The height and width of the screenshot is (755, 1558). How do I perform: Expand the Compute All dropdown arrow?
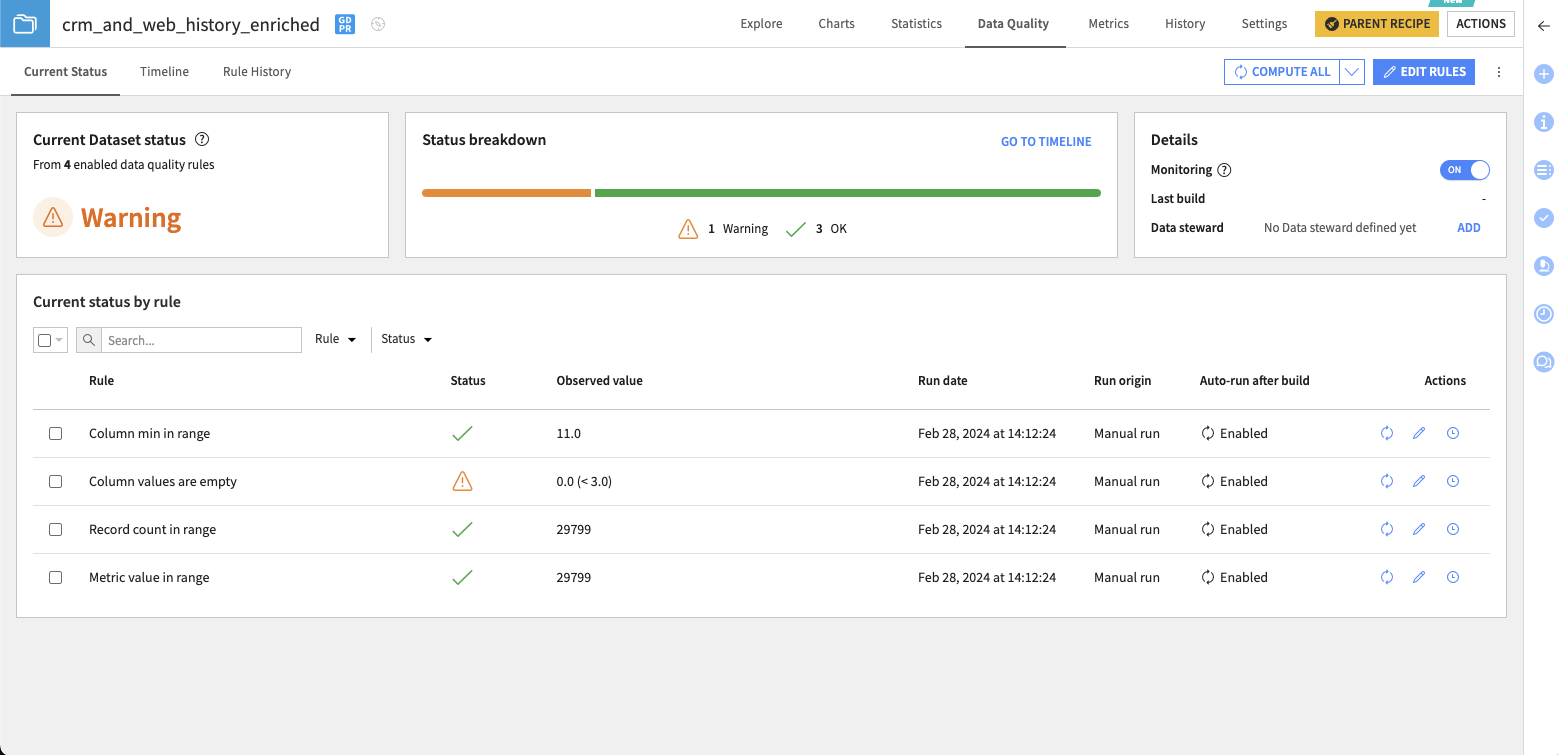click(1352, 71)
